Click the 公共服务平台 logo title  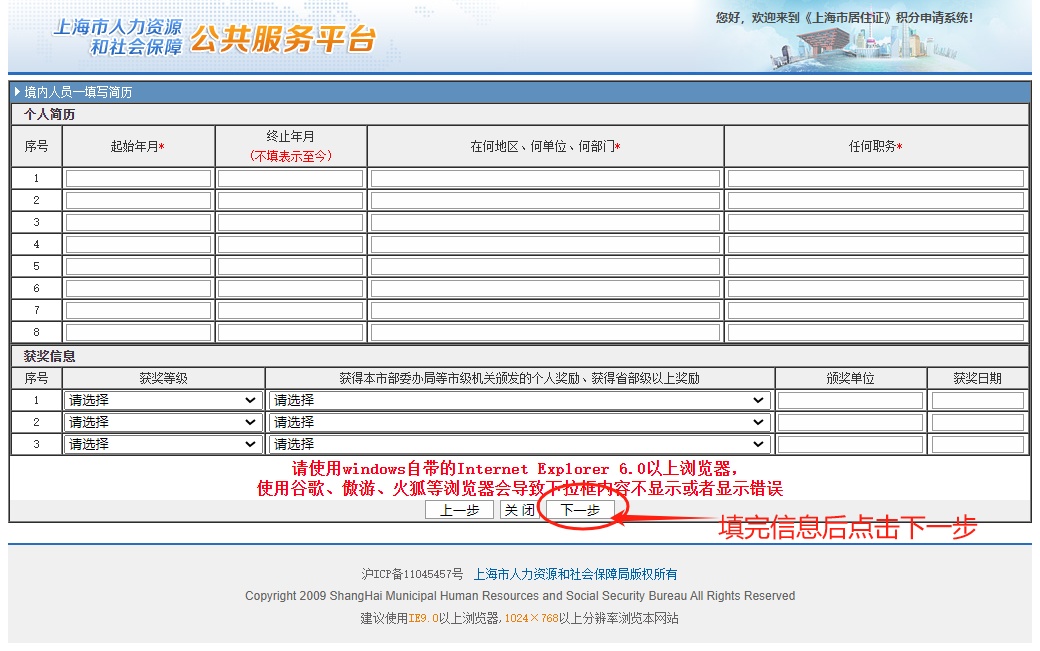pyautogui.click(x=283, y=39)
